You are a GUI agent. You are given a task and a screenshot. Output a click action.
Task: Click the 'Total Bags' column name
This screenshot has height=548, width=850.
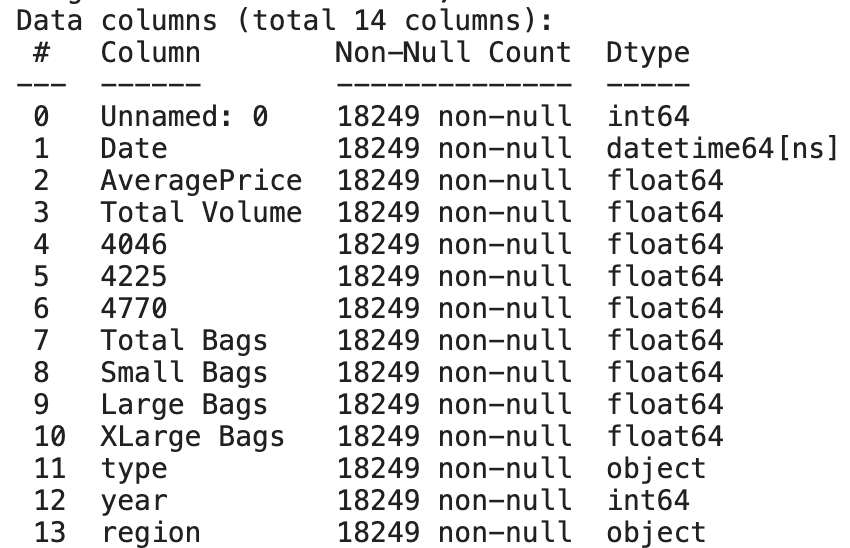(x=184, y=341)
